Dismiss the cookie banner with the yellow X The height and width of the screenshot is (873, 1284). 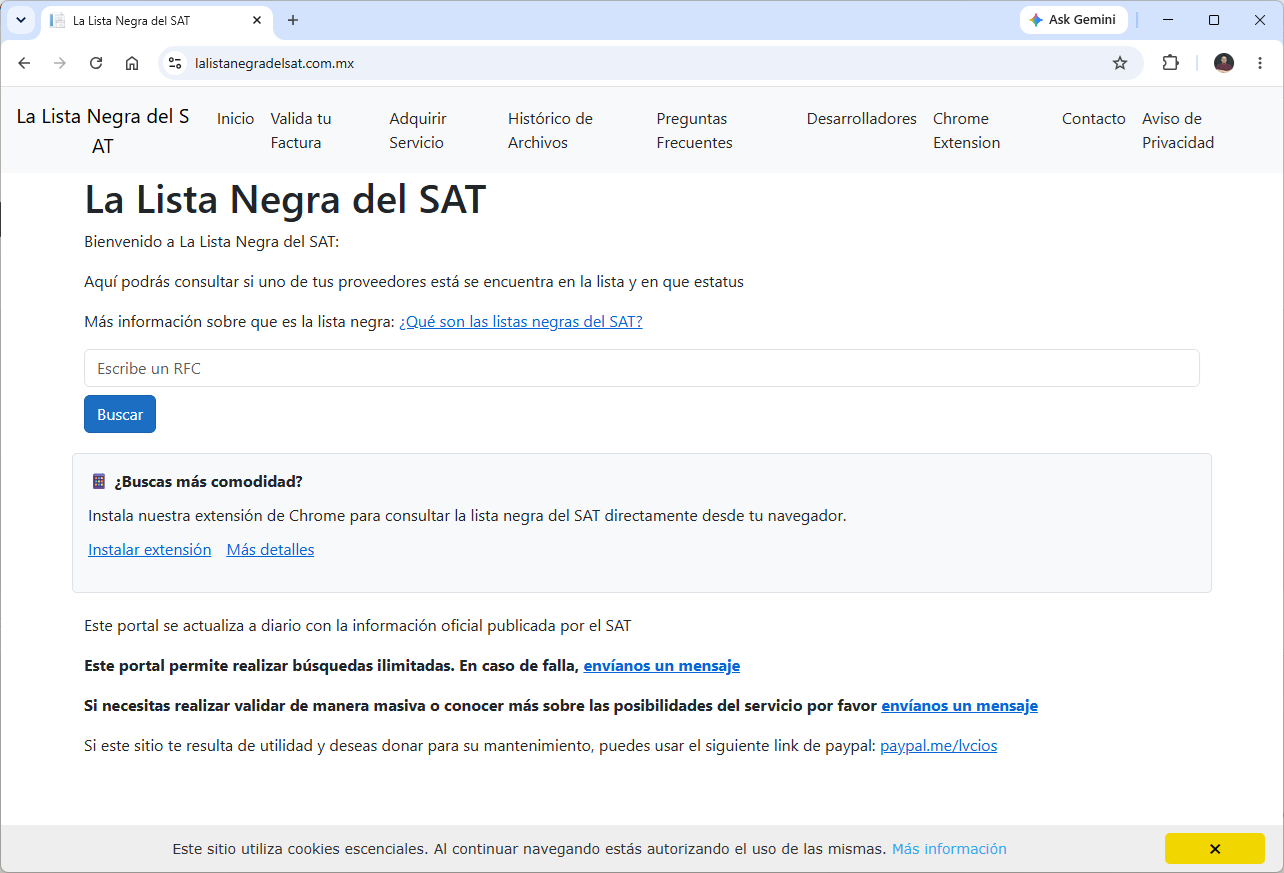coord(1214,849)
